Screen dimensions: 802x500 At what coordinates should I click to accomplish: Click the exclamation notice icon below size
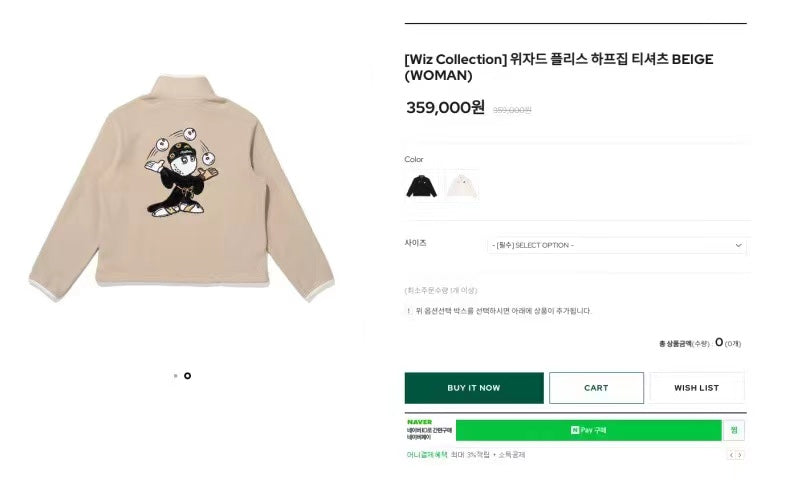coord(408,311)
